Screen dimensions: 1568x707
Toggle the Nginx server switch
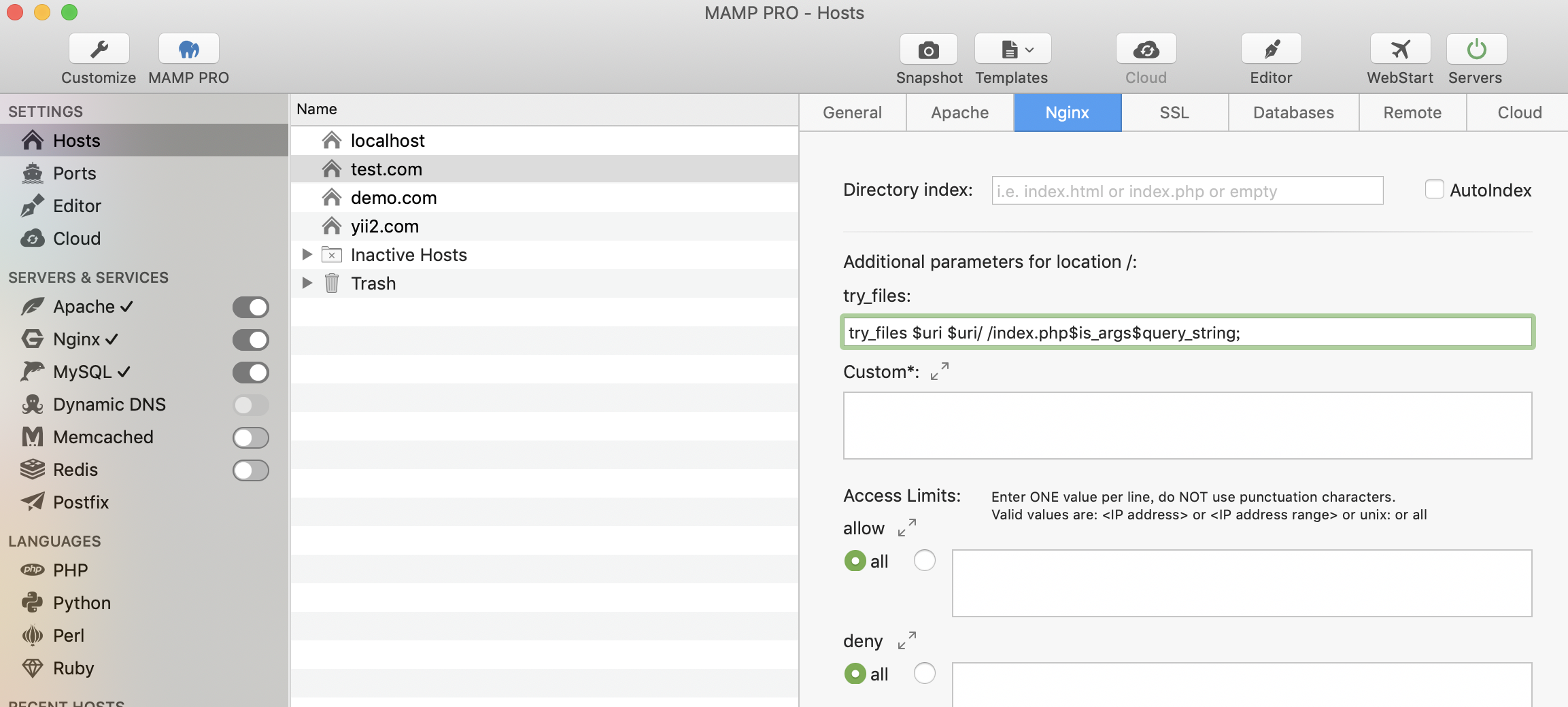[251, 340]
